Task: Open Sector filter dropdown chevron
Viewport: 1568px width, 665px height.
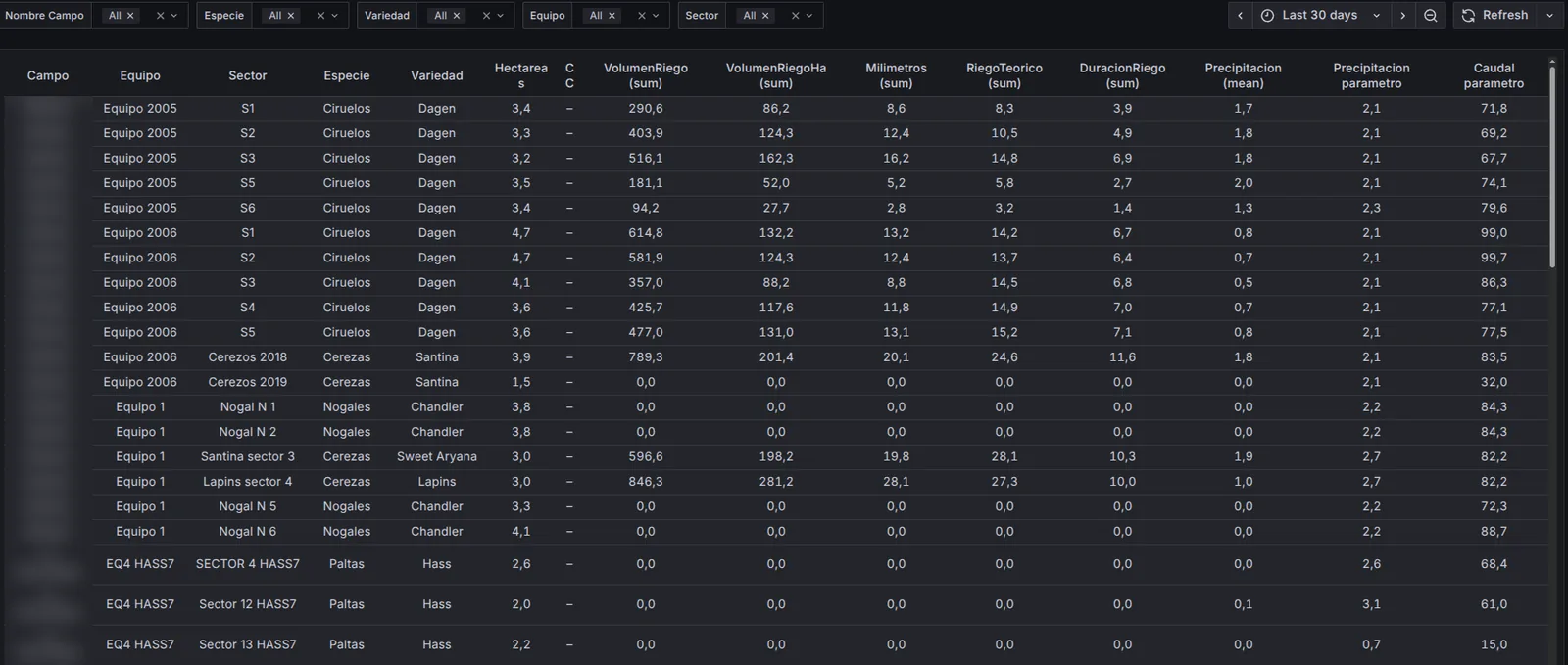Action: coord(809,16)
